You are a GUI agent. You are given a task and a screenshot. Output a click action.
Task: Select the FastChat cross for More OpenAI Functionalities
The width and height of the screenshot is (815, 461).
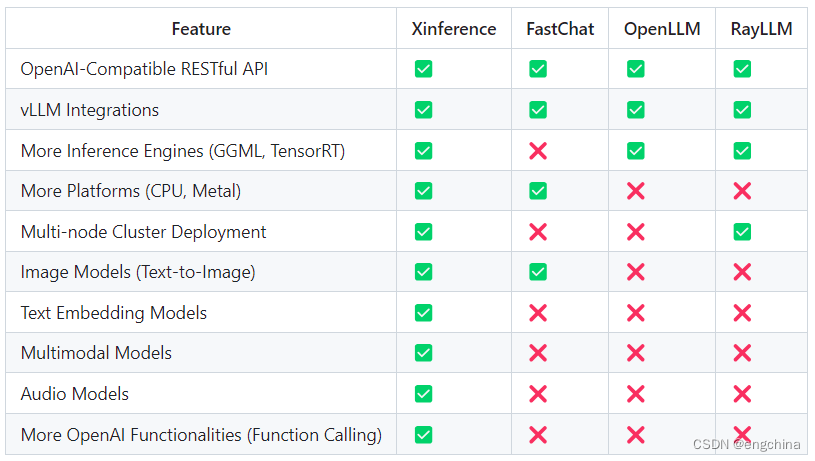pos(538,434)
